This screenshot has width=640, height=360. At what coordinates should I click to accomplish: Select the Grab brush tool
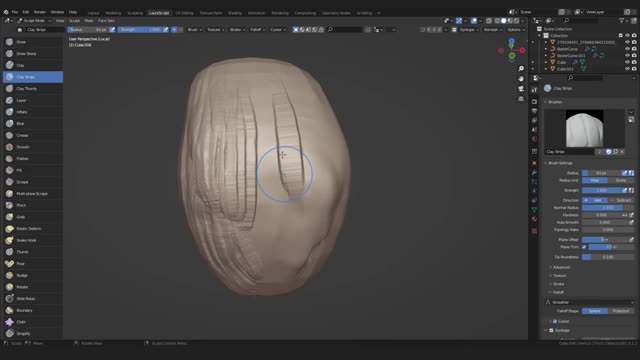33,217
